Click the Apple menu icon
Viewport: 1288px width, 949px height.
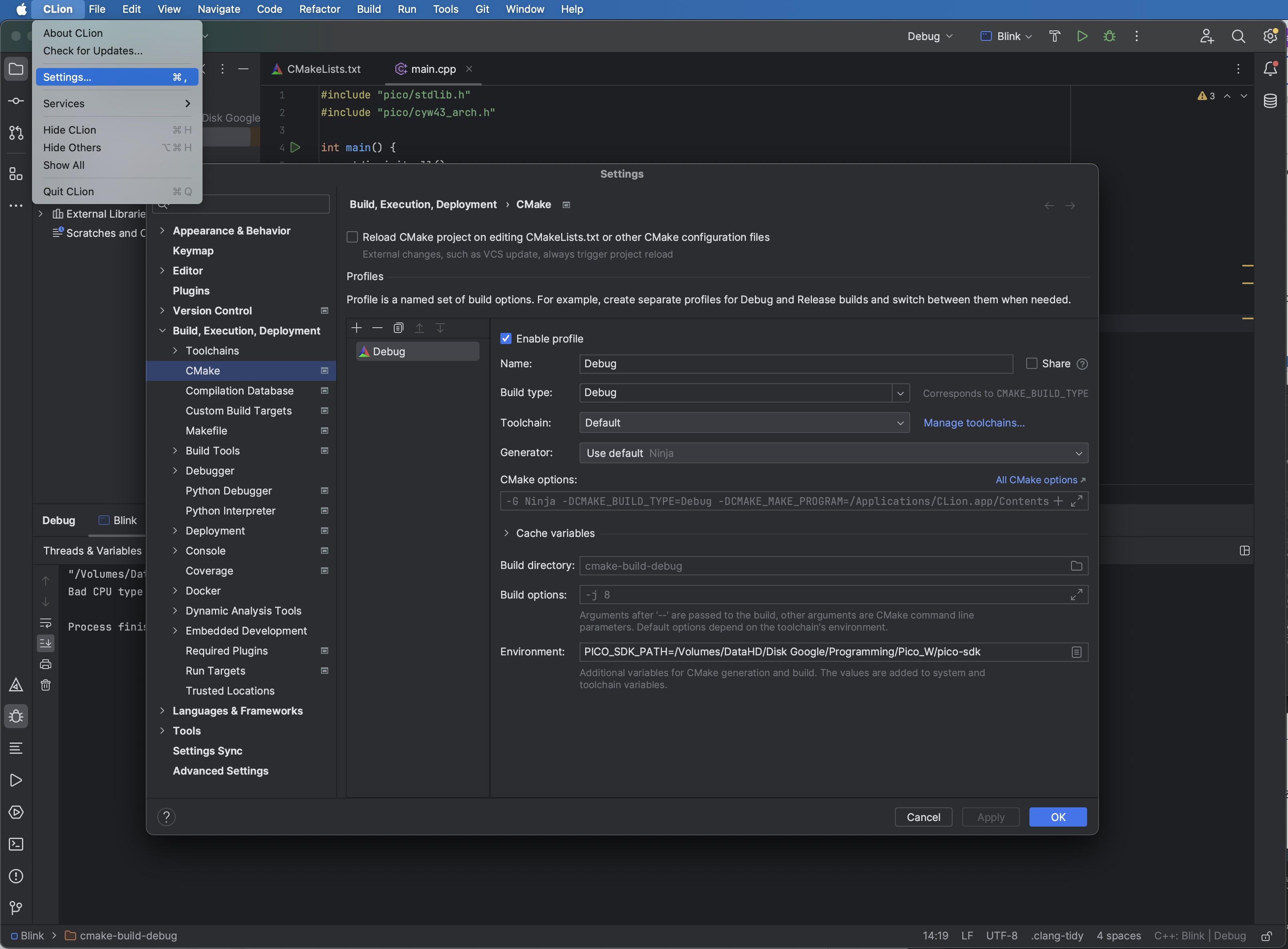21,9
